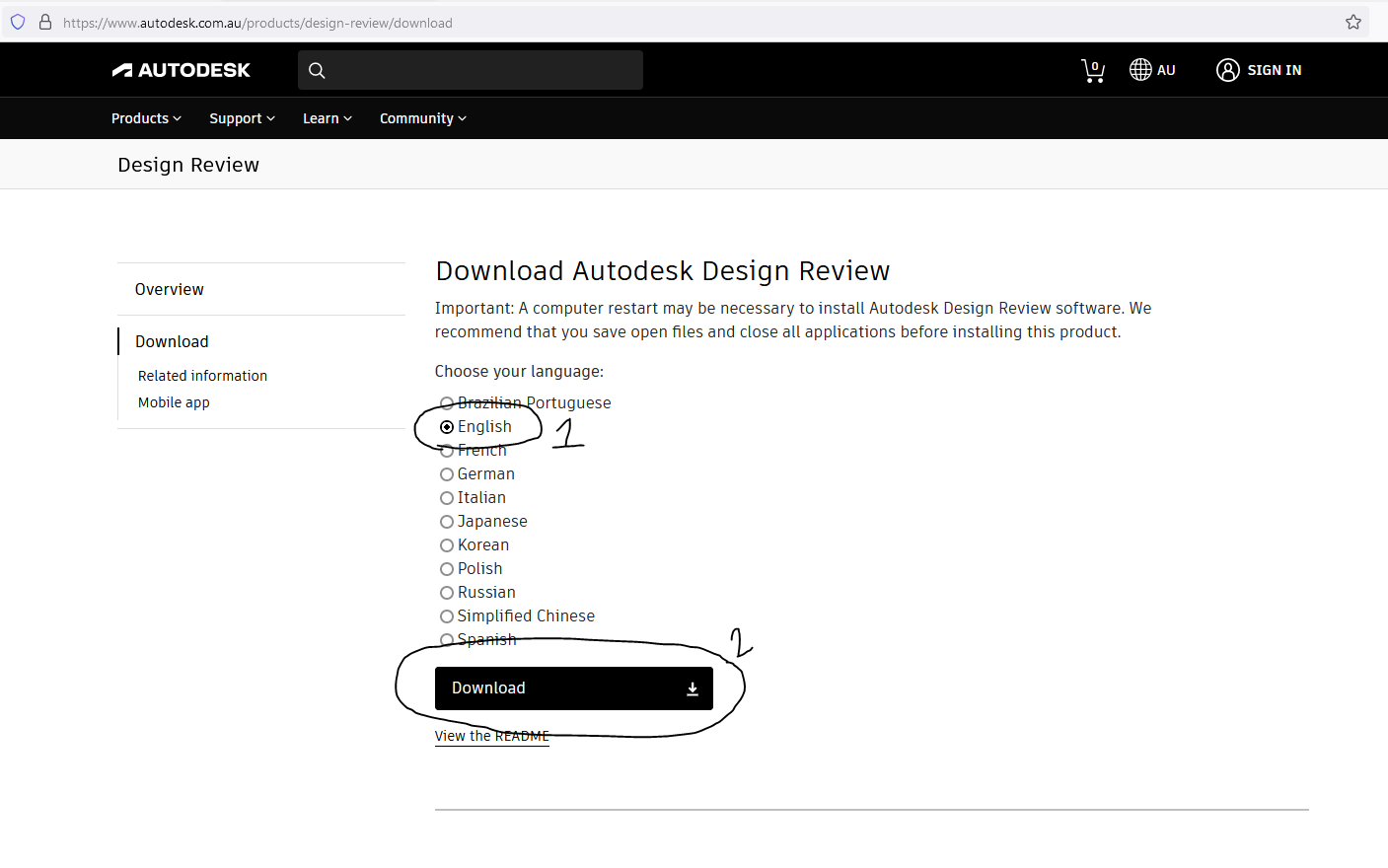The height and width of the screenshot is (868, 1388).
Task: Expand the Learn dropdown menu
Action: point(328,118)
